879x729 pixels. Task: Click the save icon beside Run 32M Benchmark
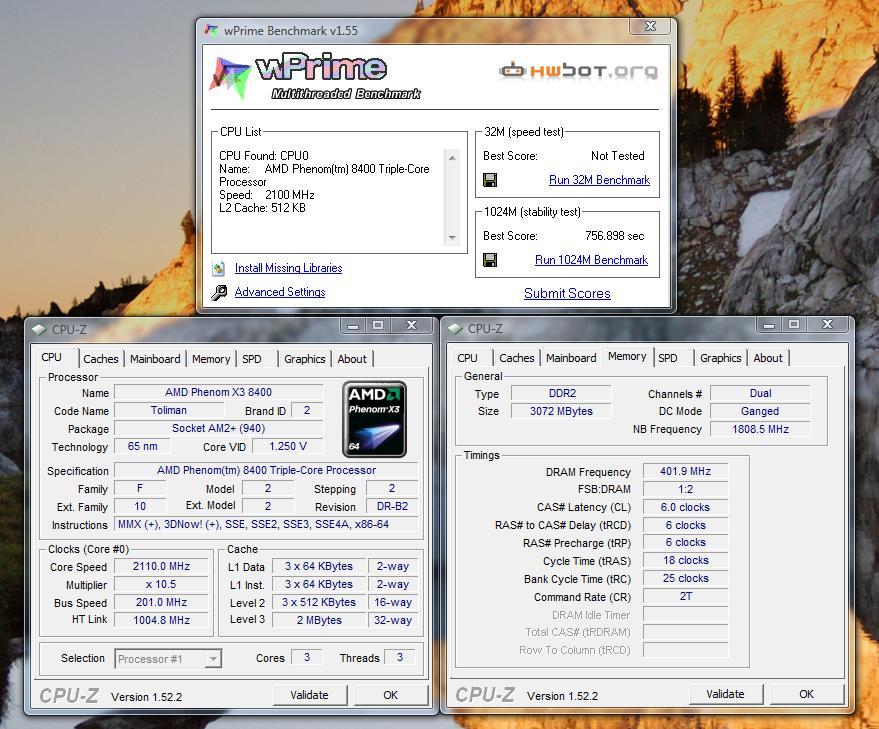coord(490,180)
